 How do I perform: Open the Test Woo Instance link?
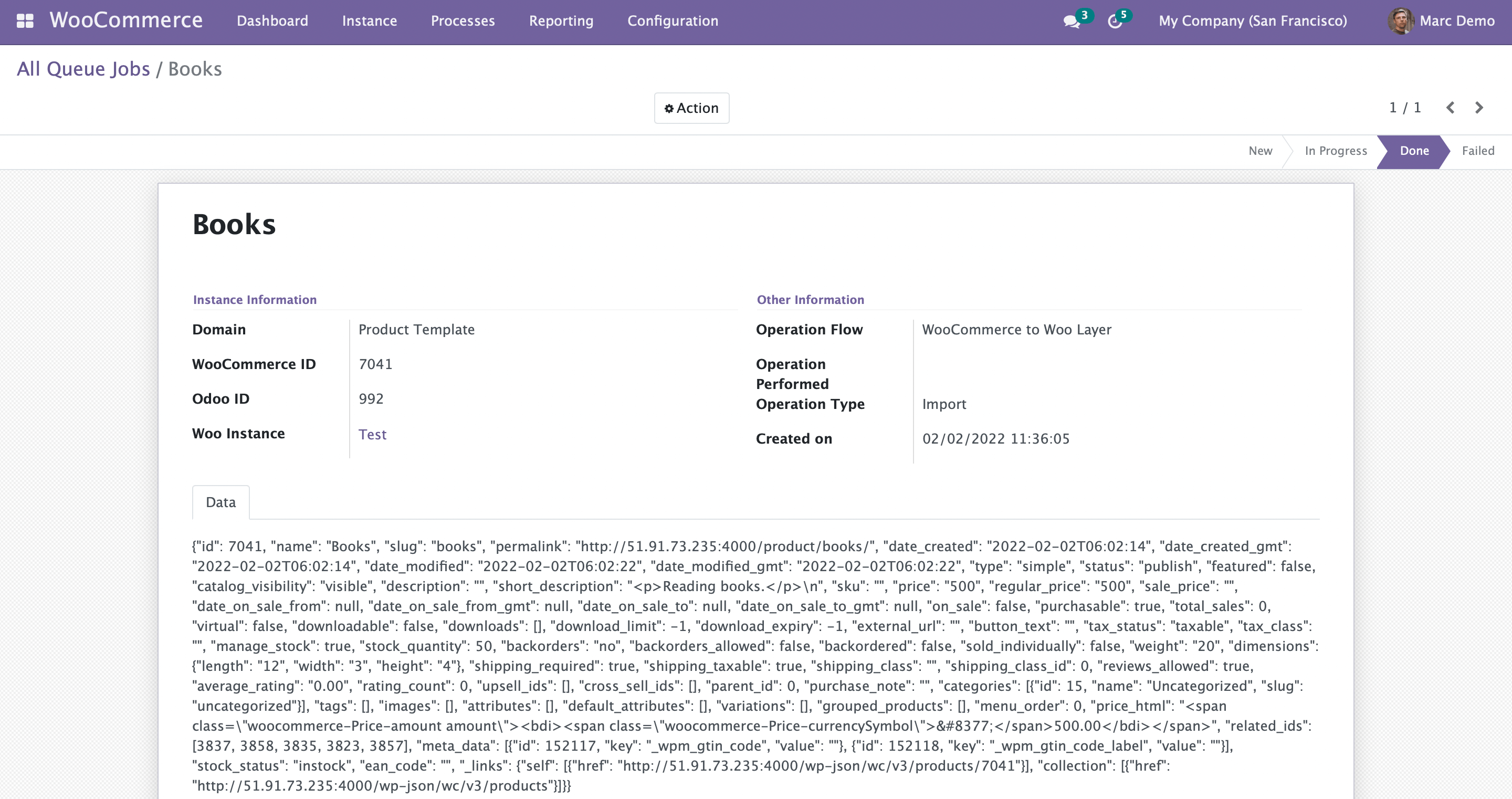pos(372,435)
